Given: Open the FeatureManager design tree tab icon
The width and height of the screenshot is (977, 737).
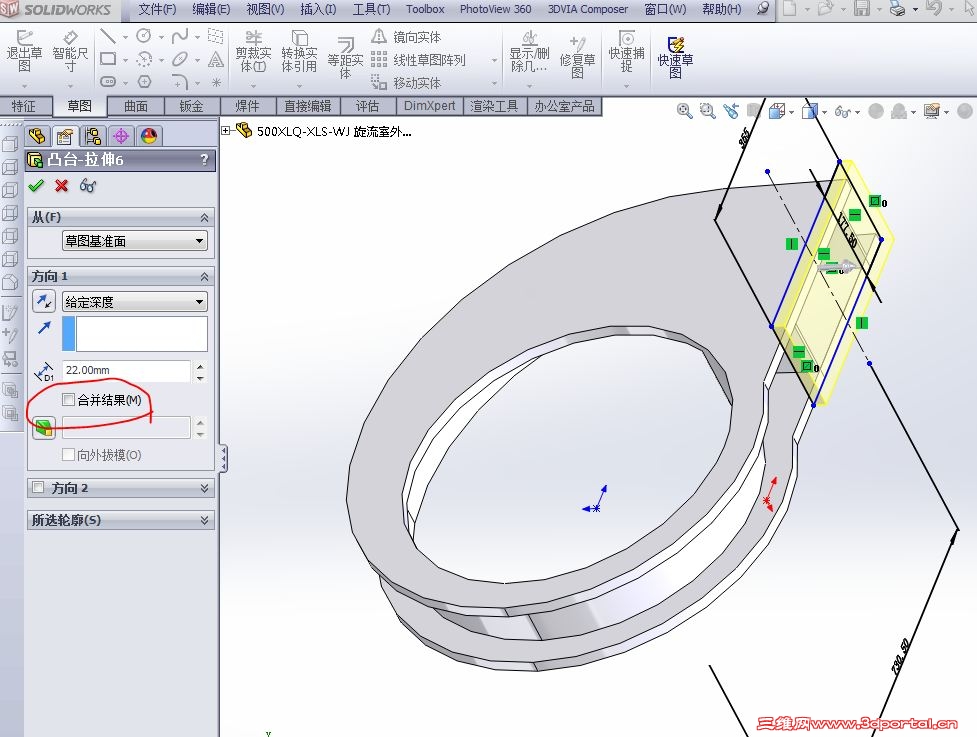Looking at the screenshot, I should tap(37, 136).
